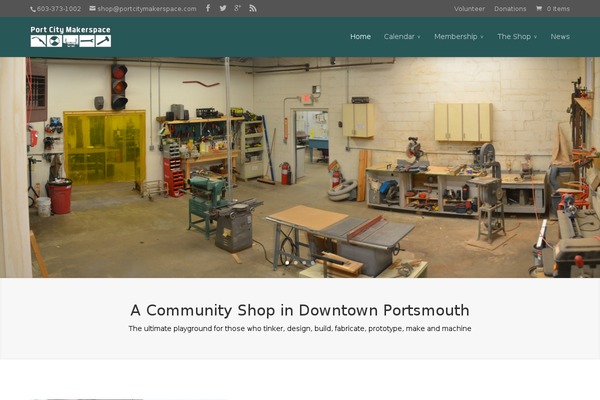Open the RSS feed icon

[253, 8]
